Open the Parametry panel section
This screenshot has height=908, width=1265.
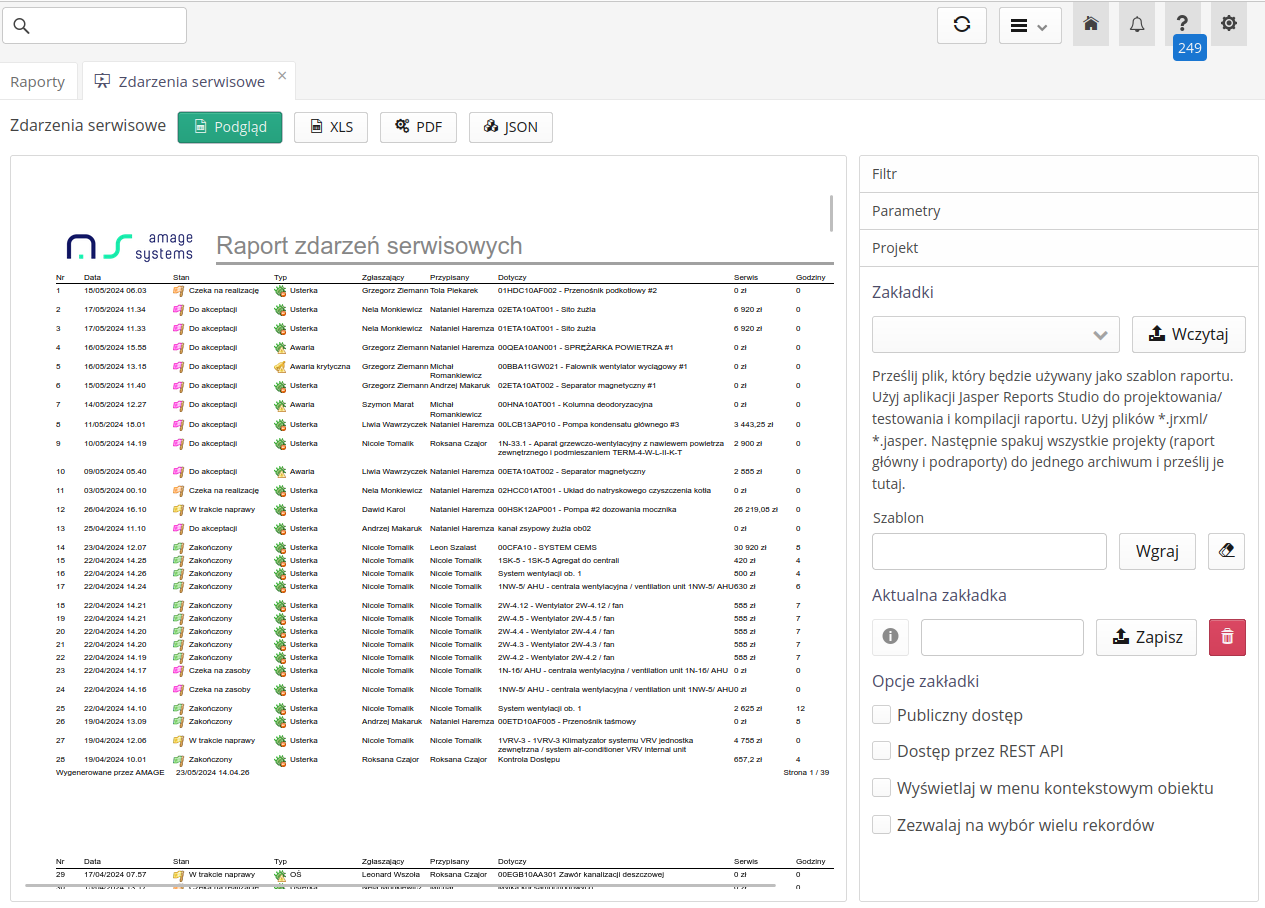[1058, 211]
